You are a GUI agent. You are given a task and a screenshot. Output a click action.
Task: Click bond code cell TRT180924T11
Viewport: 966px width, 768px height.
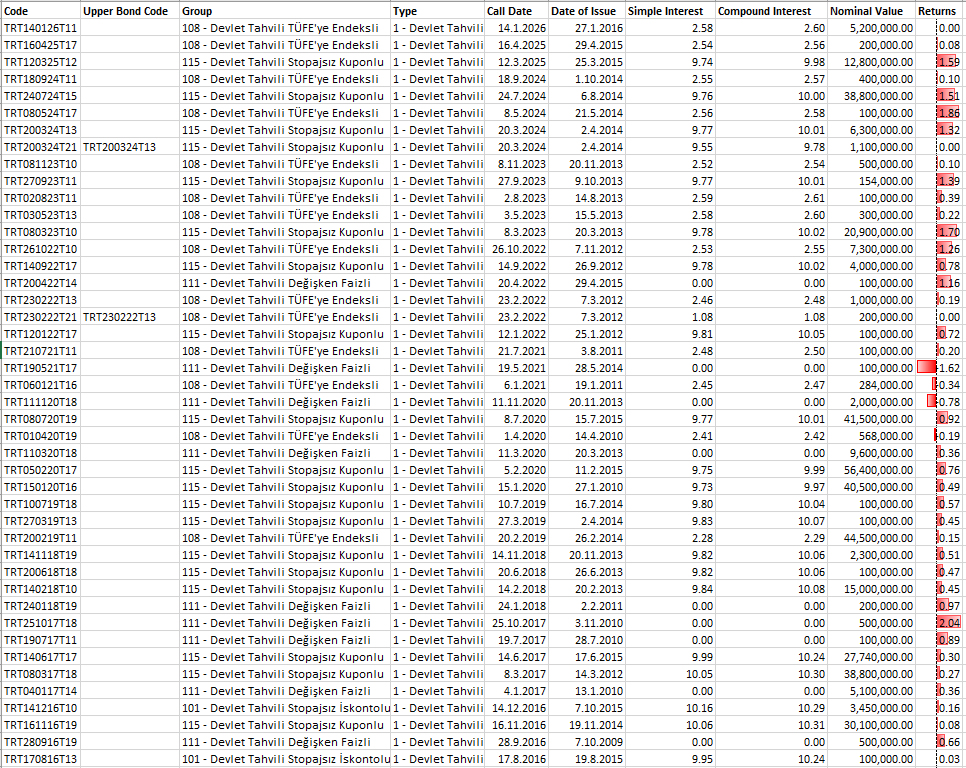[41, 79]
